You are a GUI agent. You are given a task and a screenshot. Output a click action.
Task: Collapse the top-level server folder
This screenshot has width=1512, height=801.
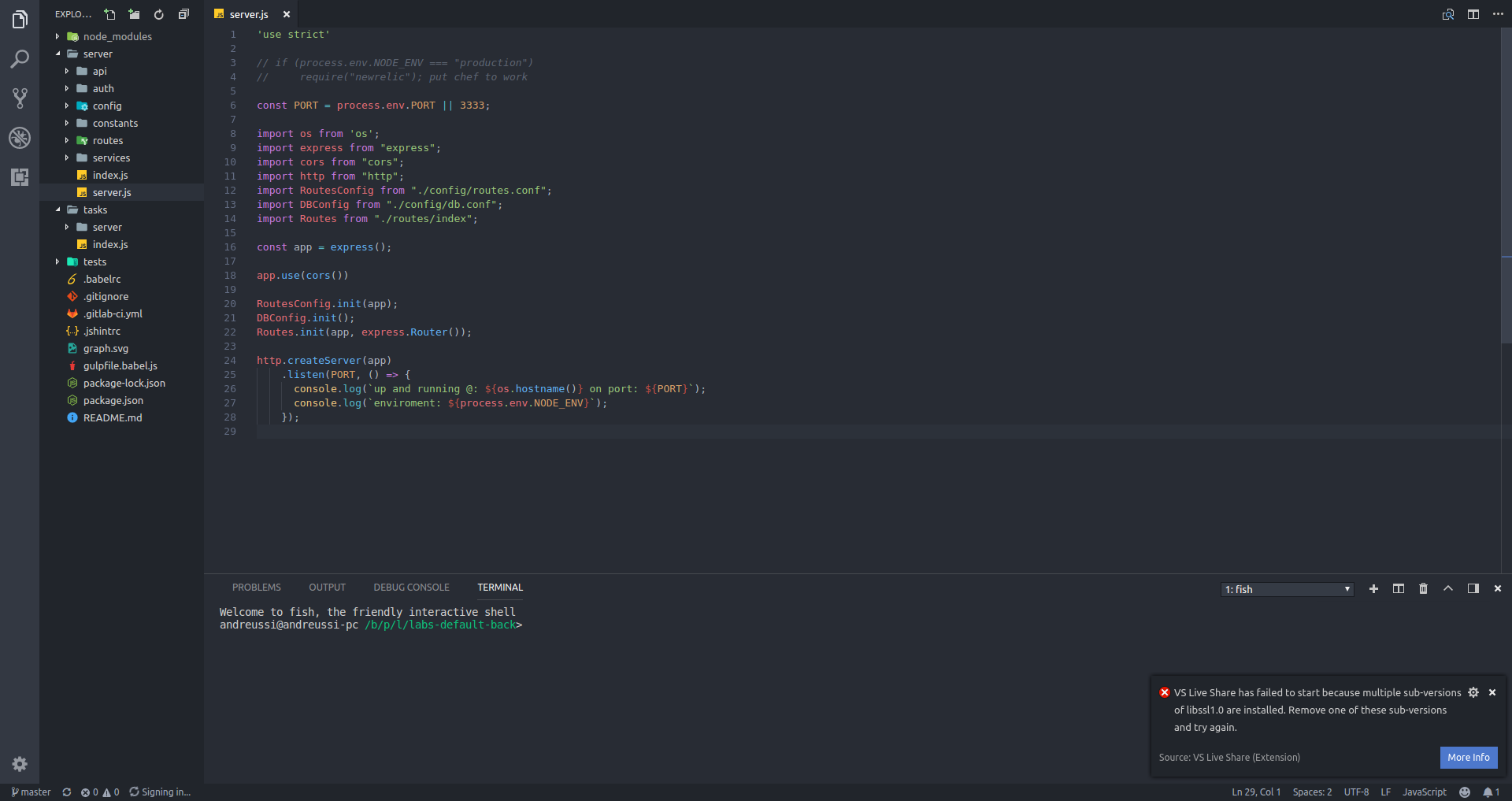[122, 54]
